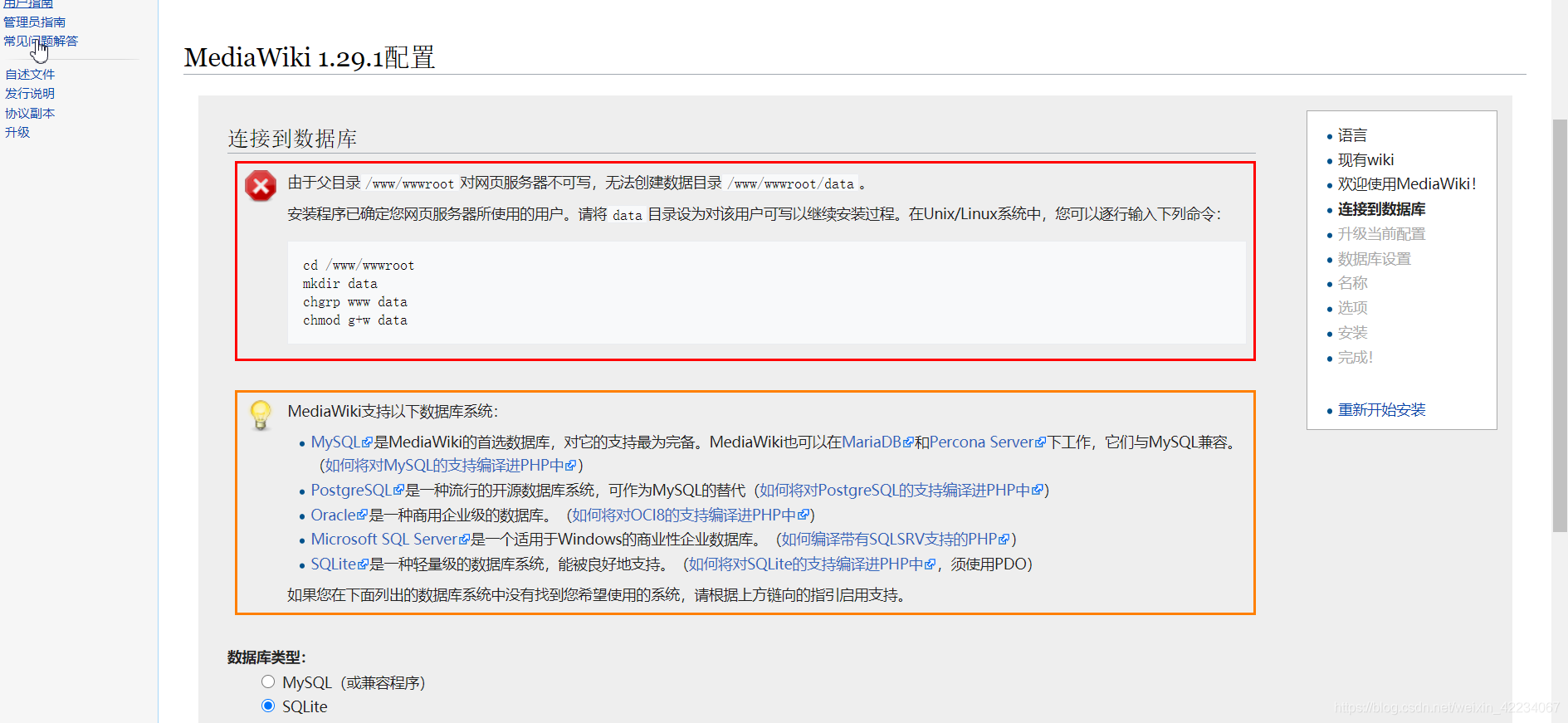Screen dimensions: 1568x723
Task: Click 欢迎使用MediaWiki! installer step
Action: click(x=1407, y=184)
